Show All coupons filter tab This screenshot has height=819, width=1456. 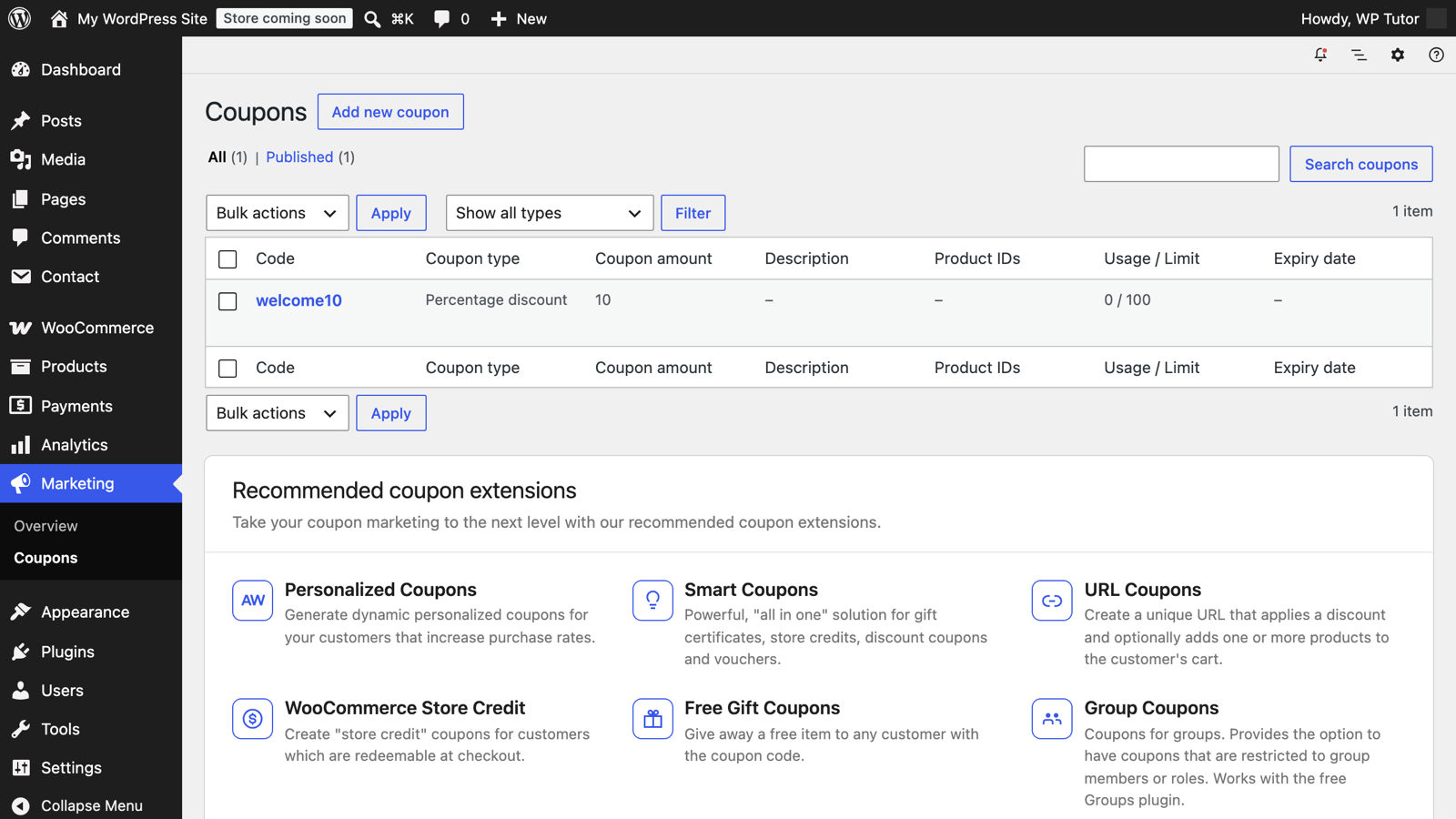point(217,157)
